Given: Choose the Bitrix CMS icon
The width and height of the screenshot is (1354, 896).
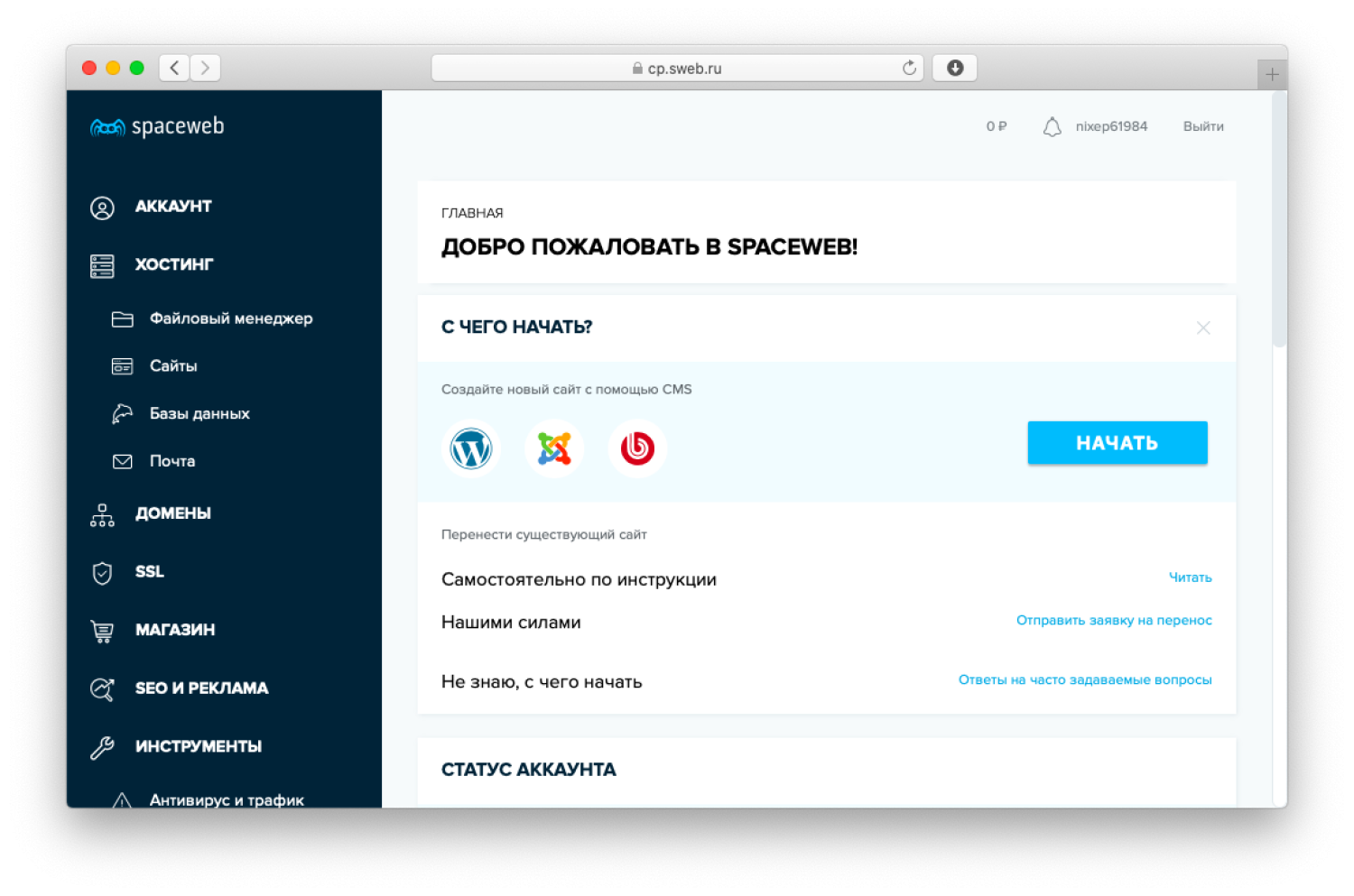Looking at the screenshot, I should (x=637, y=448).
